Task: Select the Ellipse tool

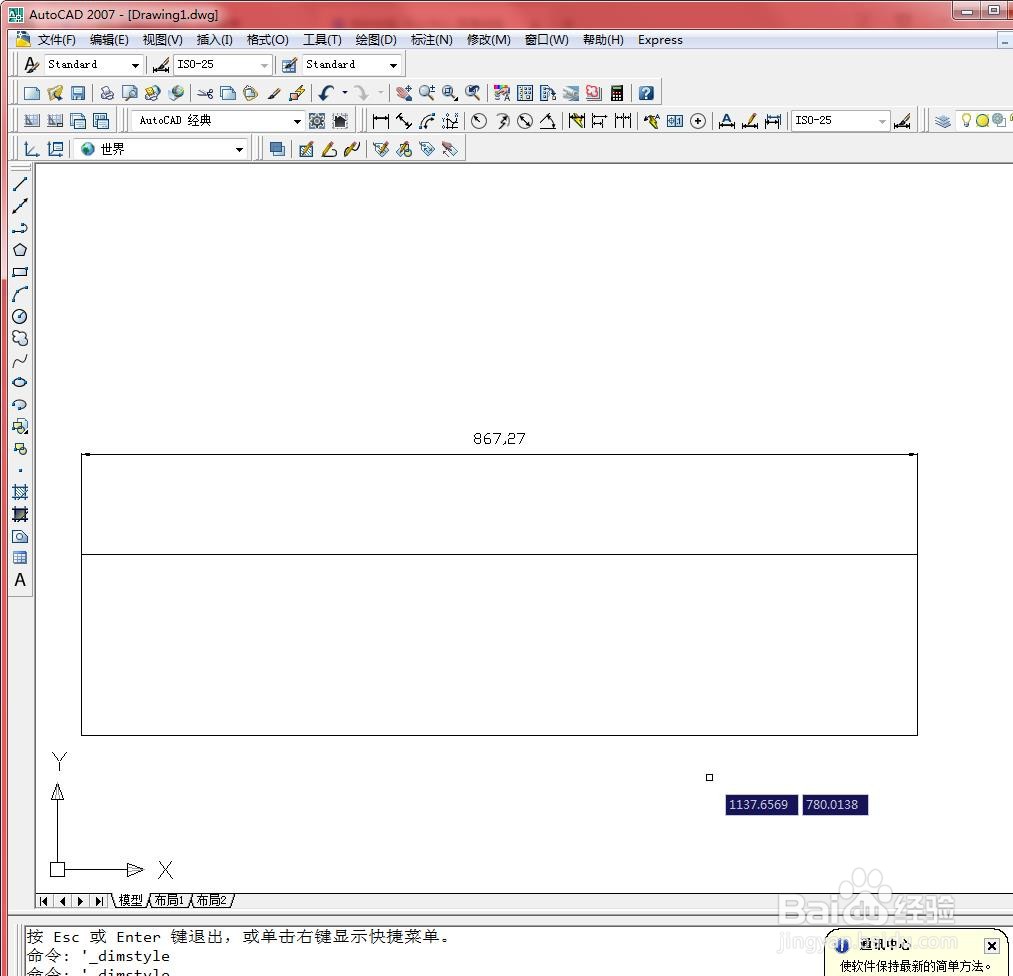Action: (20, 382)
